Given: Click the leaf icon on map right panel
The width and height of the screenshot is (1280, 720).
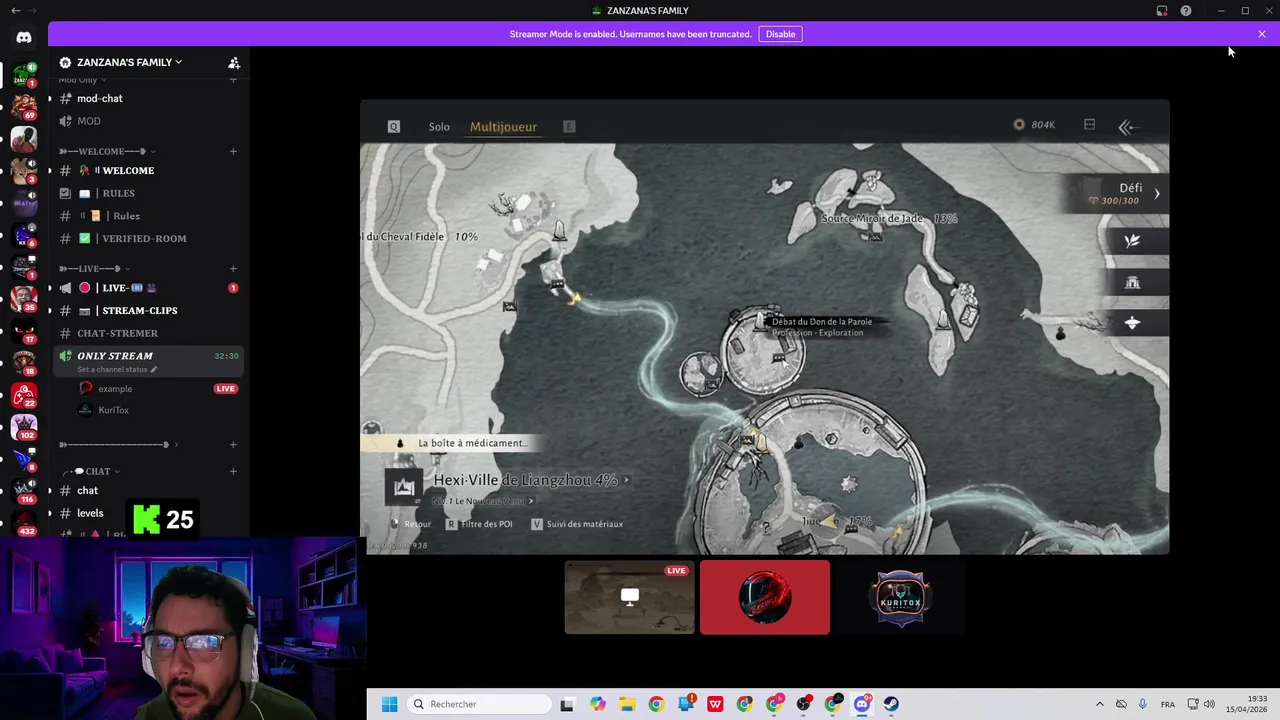Looking at the screenshot, I should [1132, 241].
